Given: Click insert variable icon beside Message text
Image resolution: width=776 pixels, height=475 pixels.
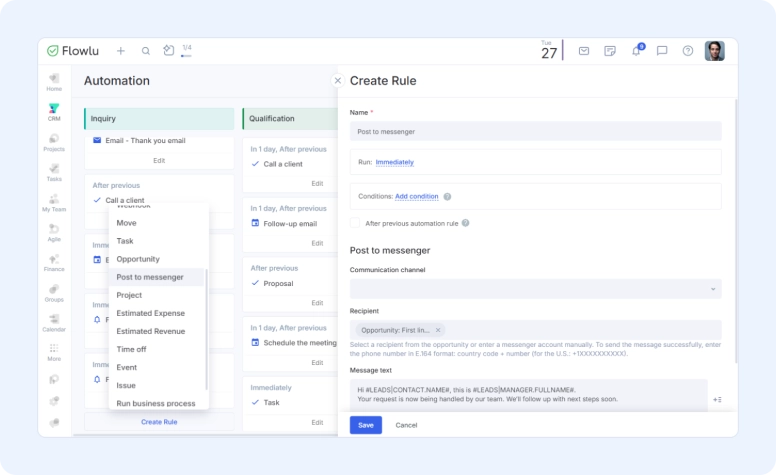Looking at the screenshot, I should coord(717,399).
